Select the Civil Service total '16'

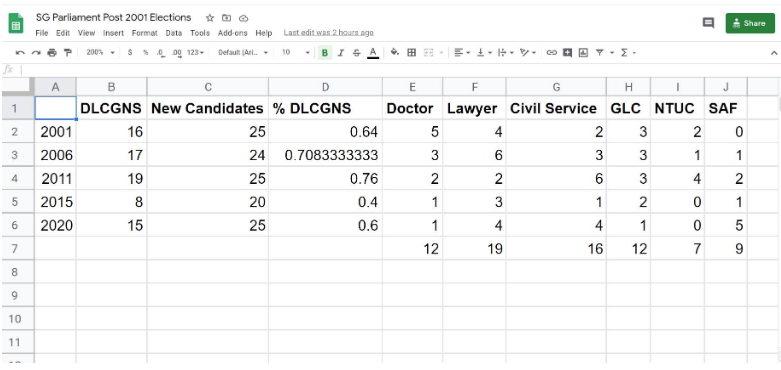coord(556,248)
